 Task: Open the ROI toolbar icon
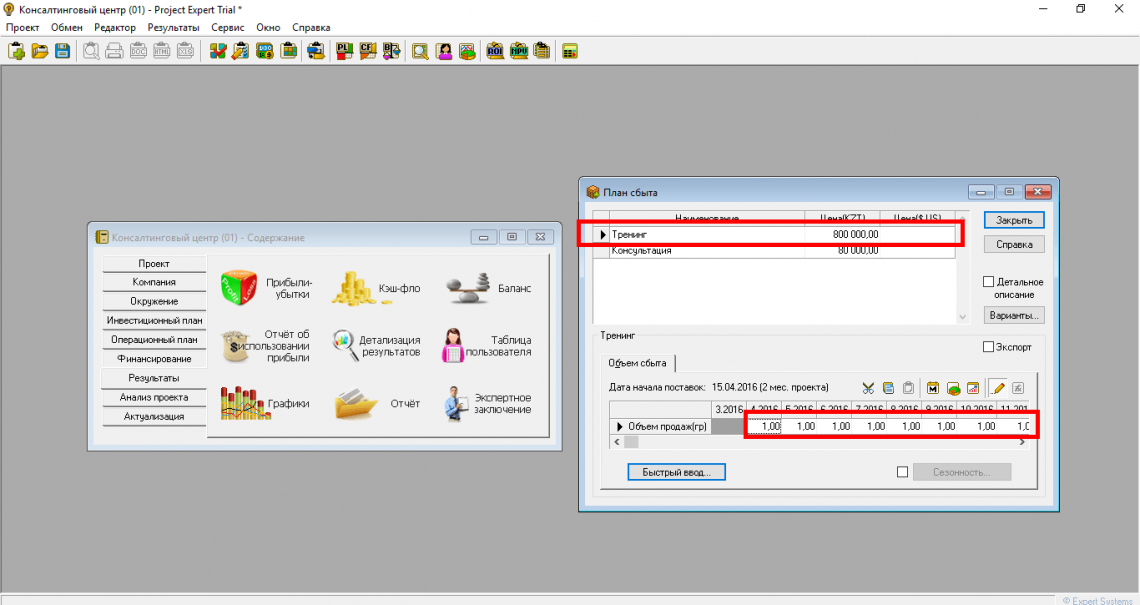tap(495, 51)
